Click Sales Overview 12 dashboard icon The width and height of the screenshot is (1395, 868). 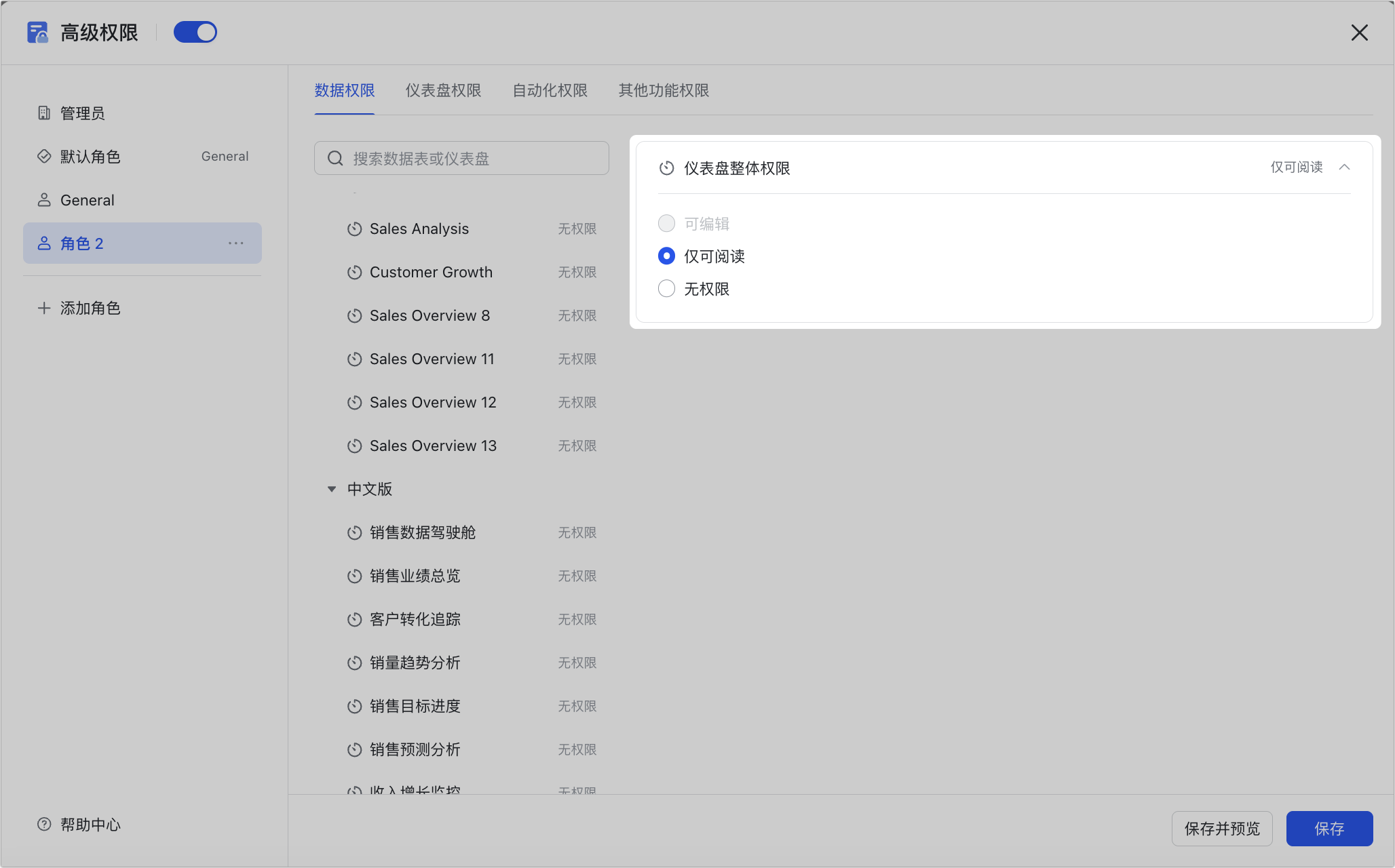[354, 403]
